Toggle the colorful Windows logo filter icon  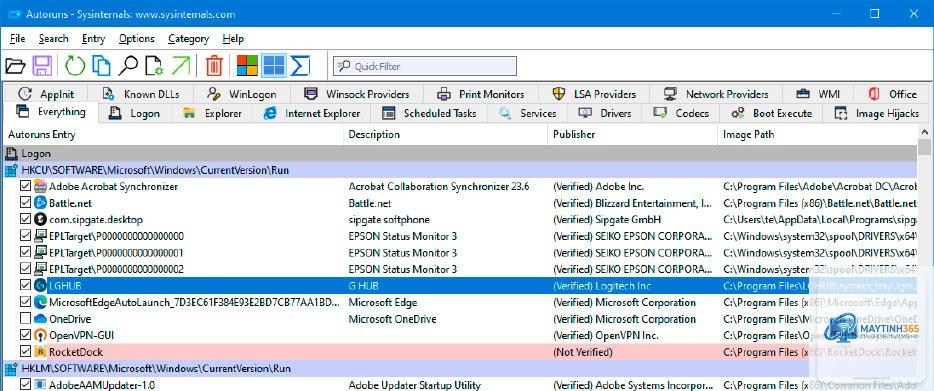click(x=247, y=66)
